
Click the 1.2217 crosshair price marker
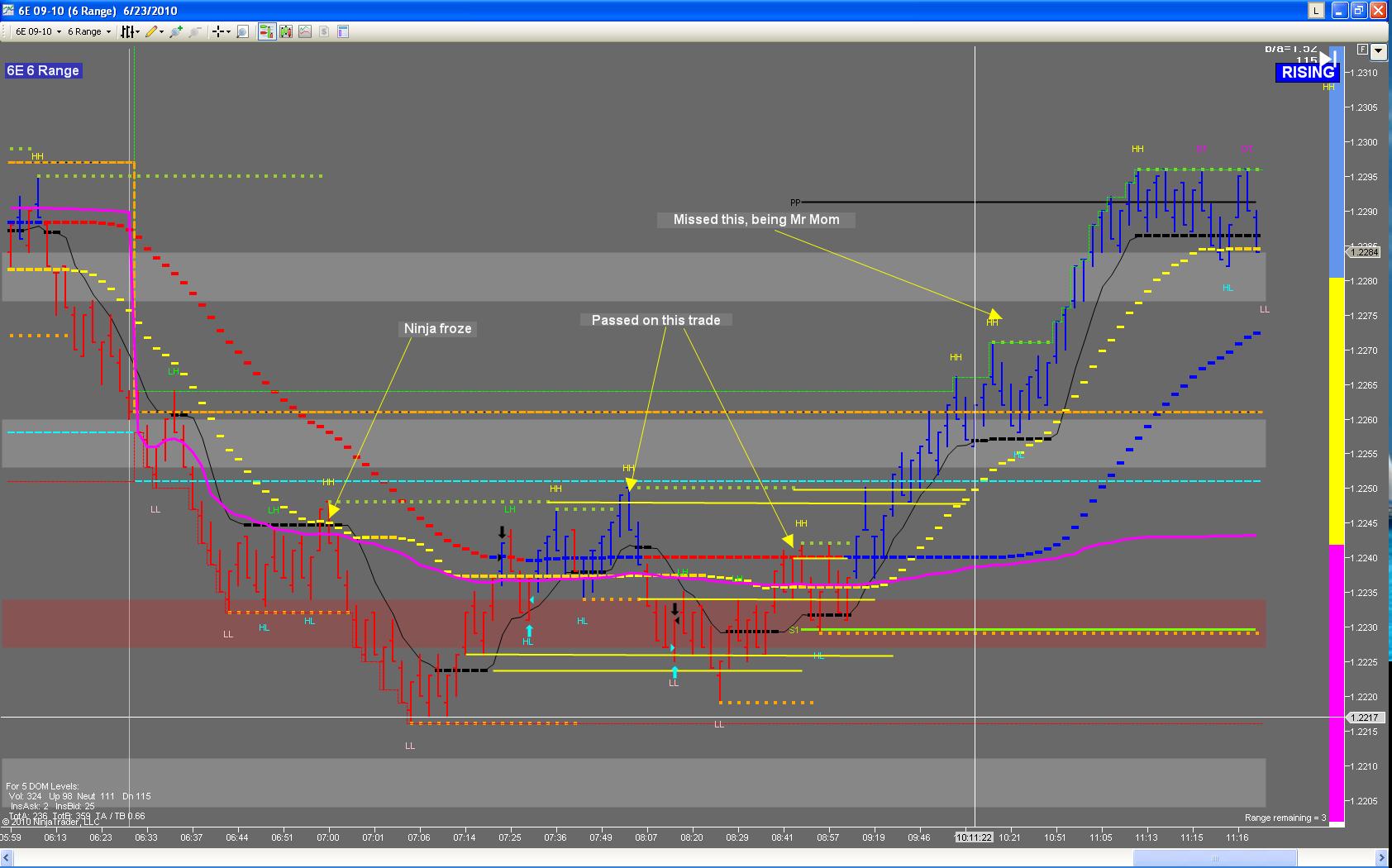click(1364, 718)
